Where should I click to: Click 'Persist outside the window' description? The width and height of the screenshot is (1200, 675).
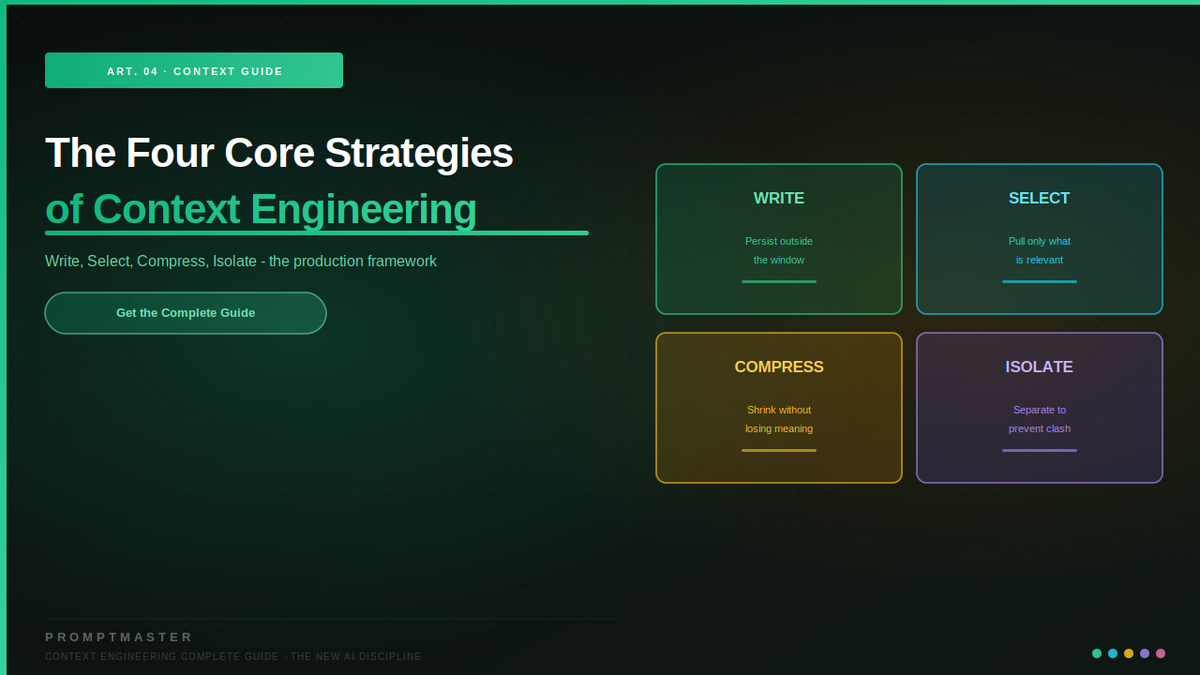779,250
